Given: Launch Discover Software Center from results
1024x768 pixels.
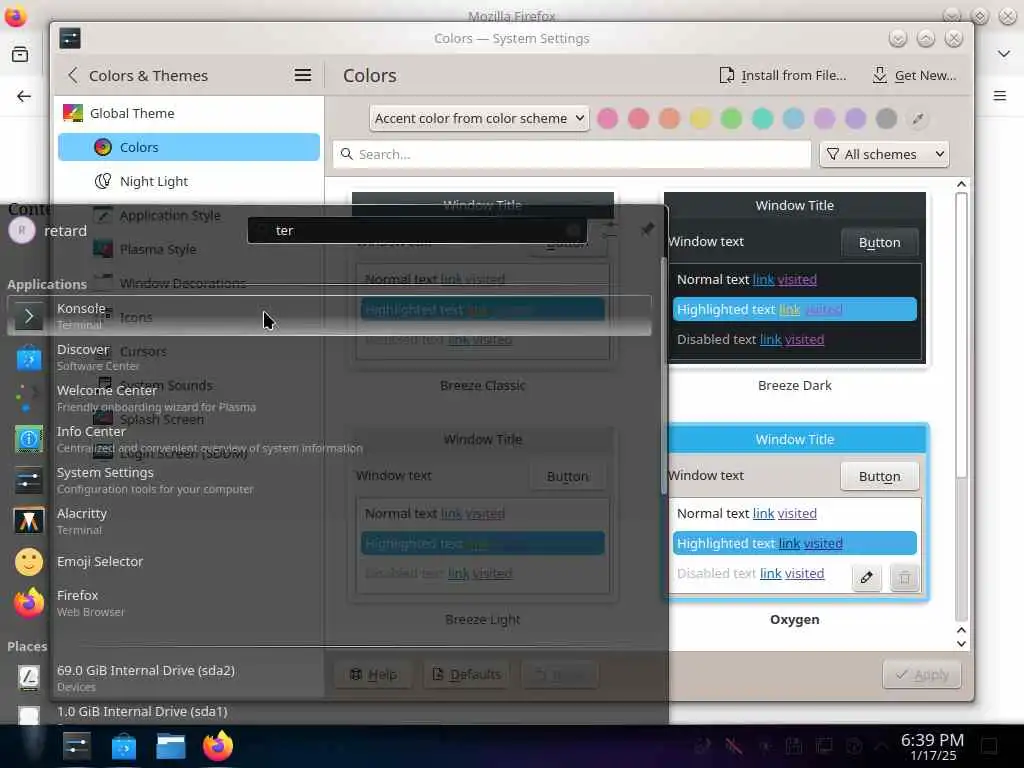Looking at the screenshot, I should click(x=329, y=357).
